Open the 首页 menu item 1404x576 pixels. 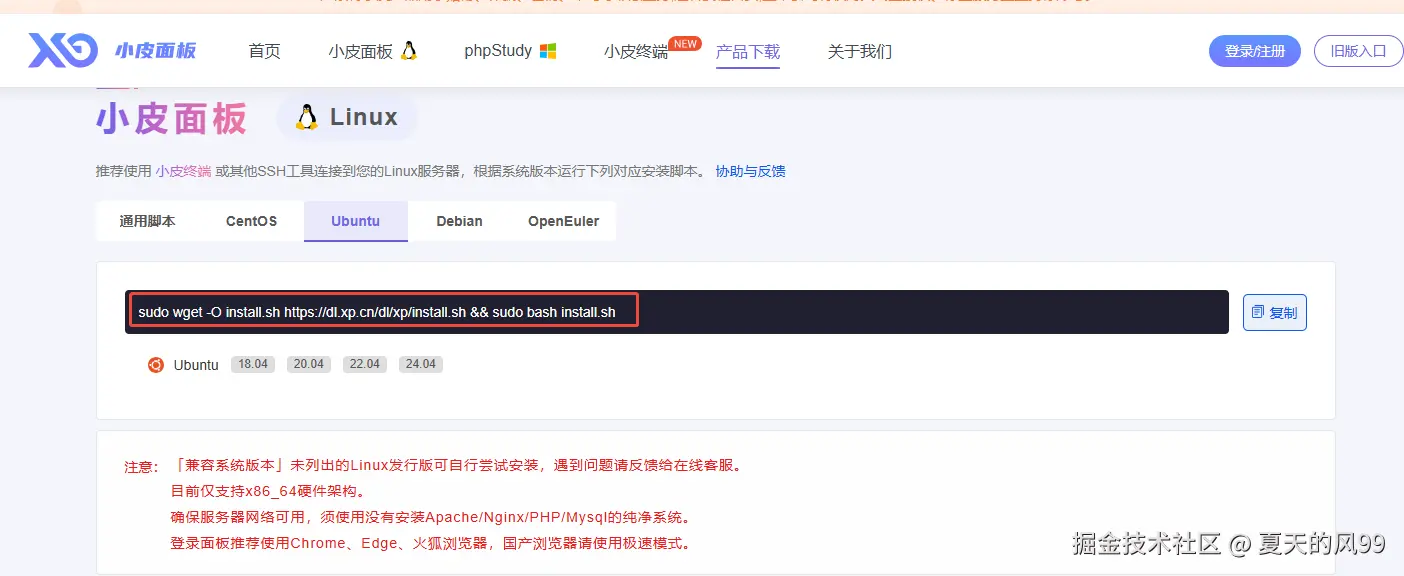point(264,51)
